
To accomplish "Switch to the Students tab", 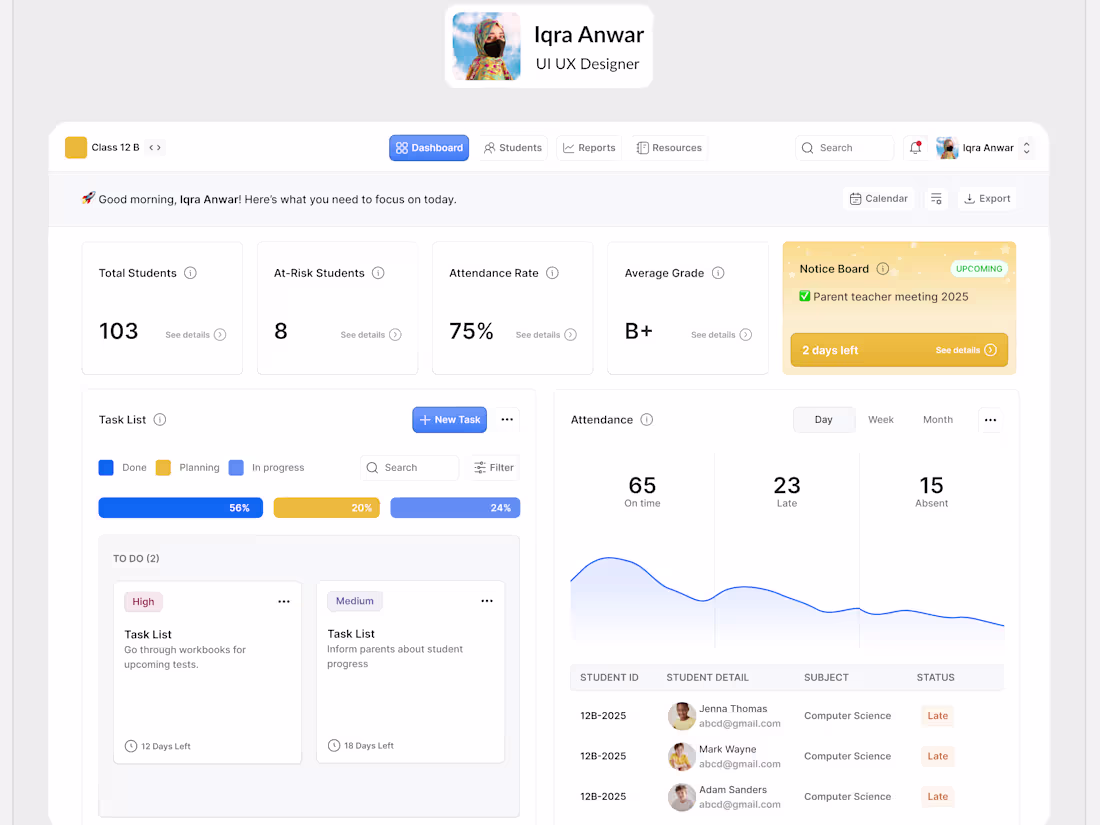I will click(x=512, y=147).
